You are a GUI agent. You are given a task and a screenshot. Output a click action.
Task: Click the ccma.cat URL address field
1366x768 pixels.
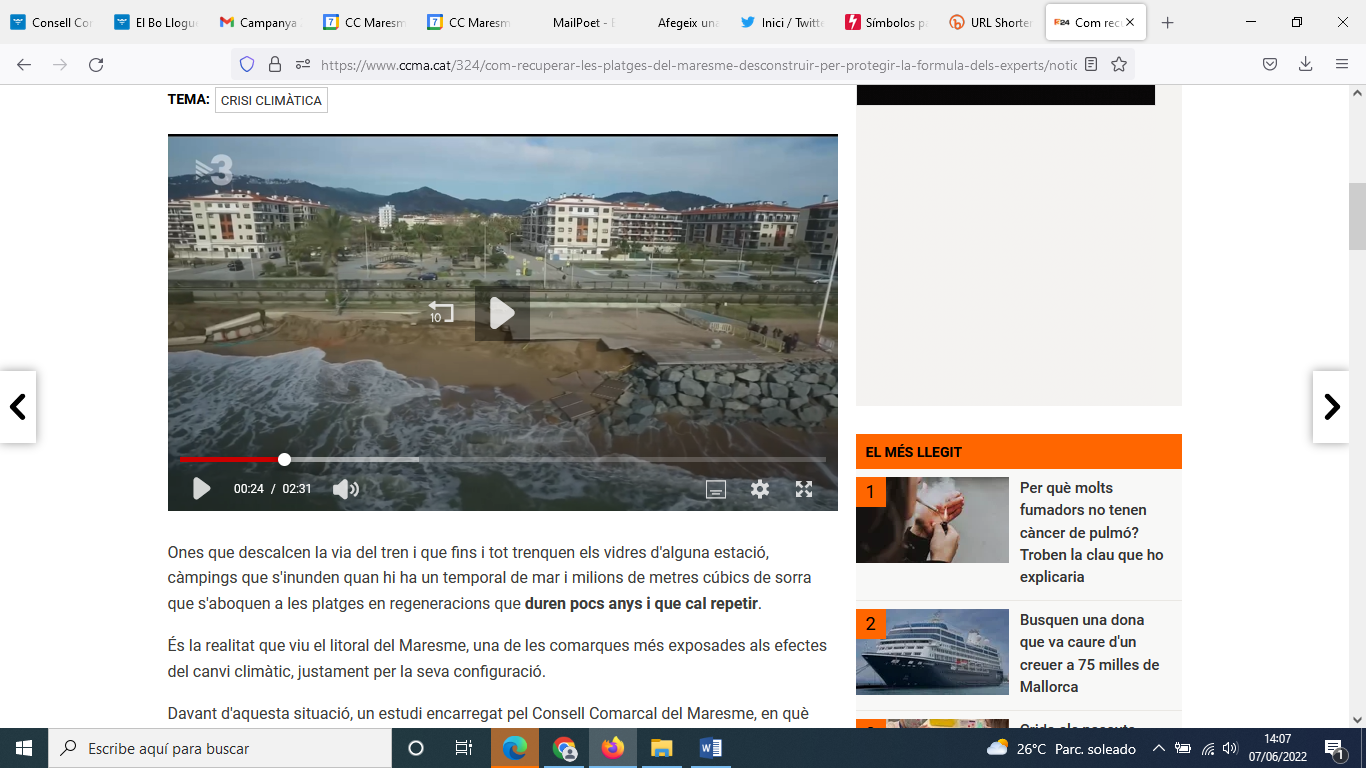tap(698, 64)
